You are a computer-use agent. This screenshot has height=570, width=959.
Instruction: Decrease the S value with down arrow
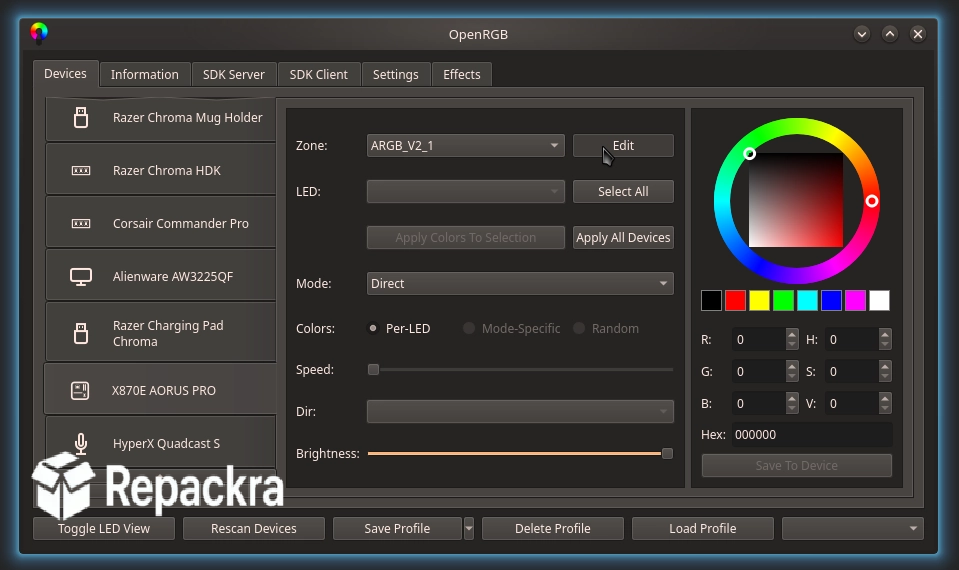click(x=885, y=377)
